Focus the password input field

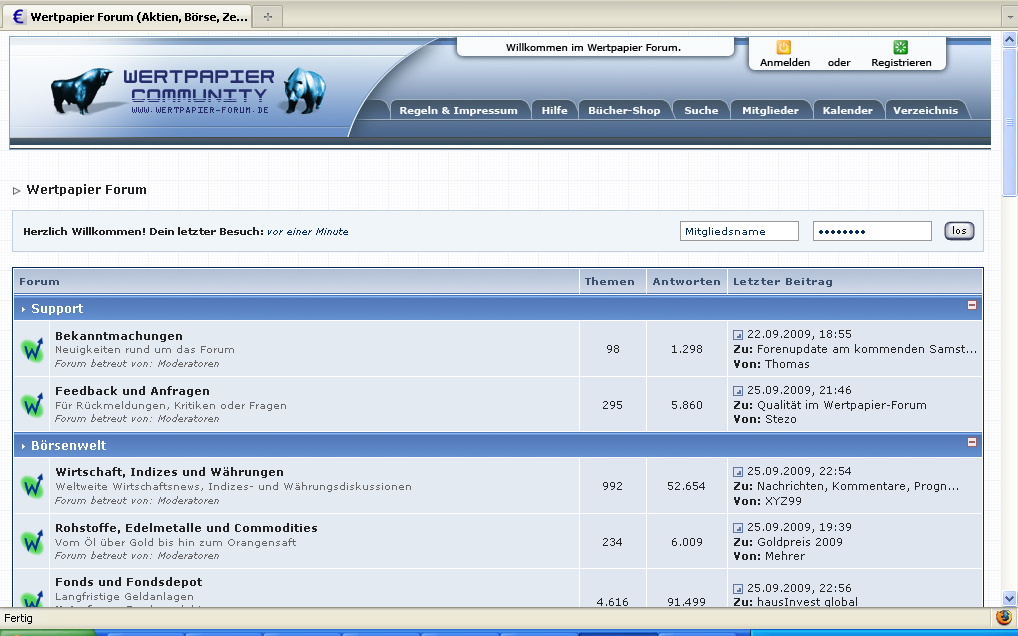tap(872, 231)
